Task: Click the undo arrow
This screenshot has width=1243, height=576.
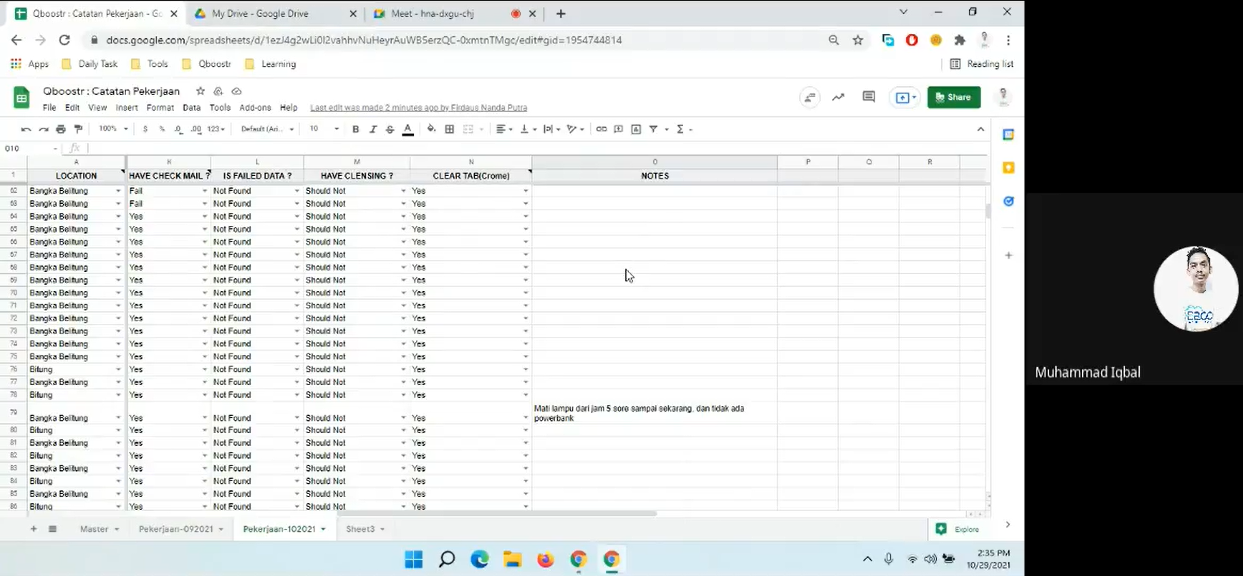Action: click(26, 129)
